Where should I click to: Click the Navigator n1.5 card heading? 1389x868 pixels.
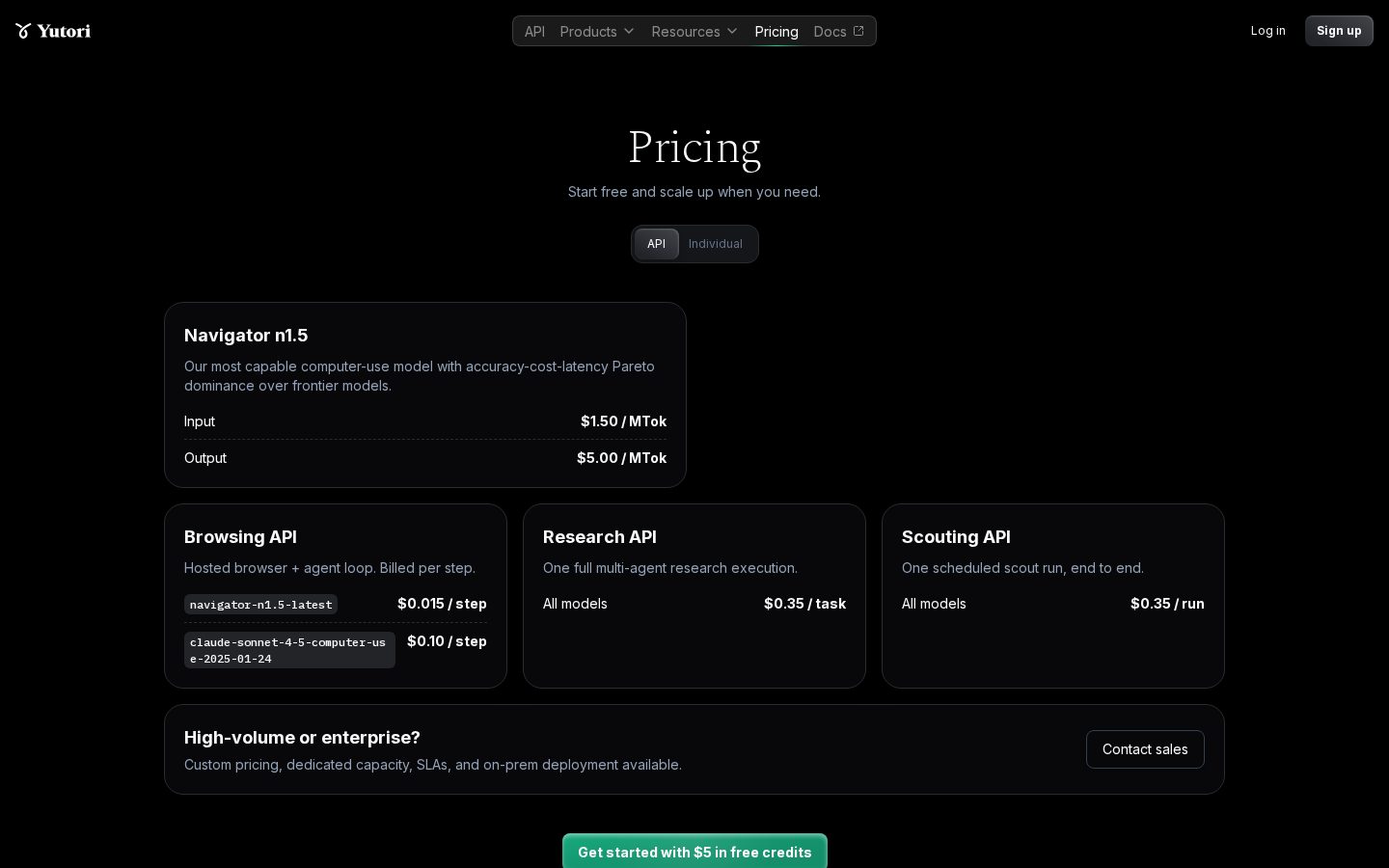[246, 336]
